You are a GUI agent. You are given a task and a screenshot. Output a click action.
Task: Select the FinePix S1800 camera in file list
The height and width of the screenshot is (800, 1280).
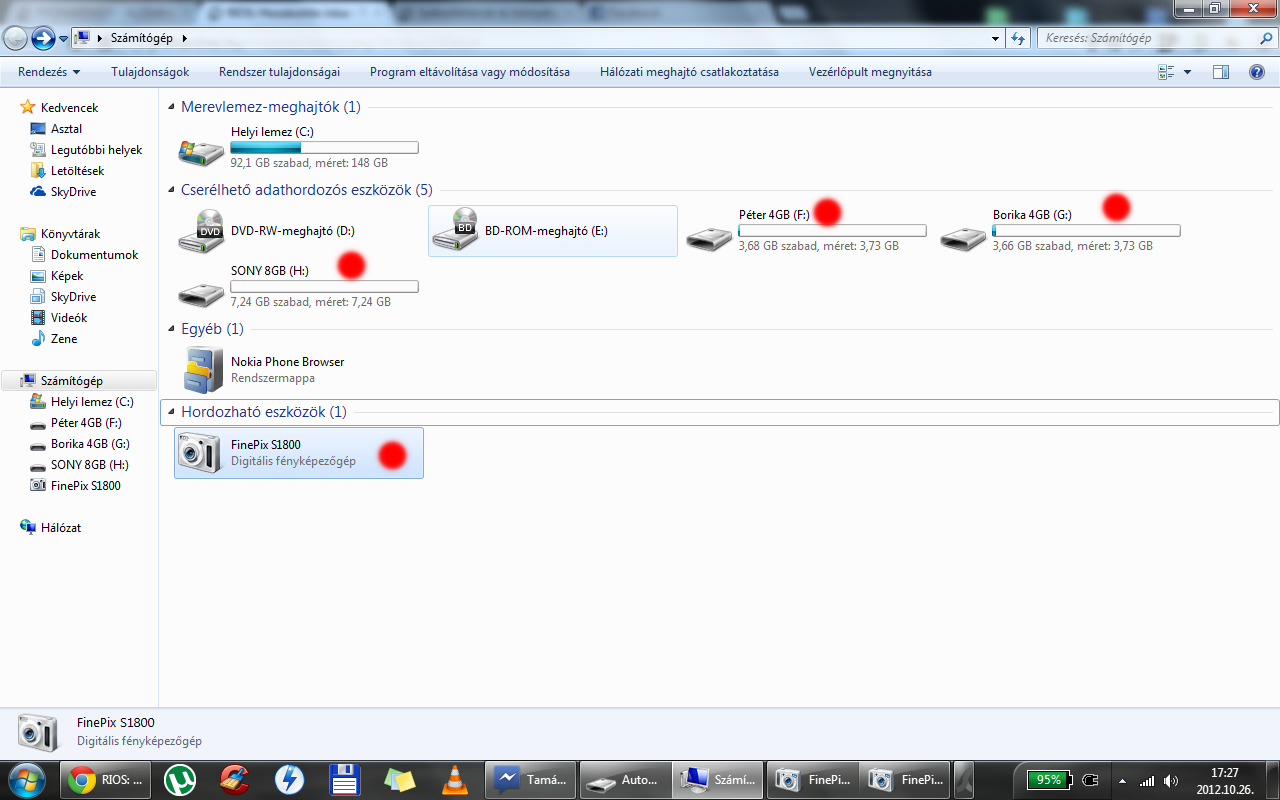(298, 453)
